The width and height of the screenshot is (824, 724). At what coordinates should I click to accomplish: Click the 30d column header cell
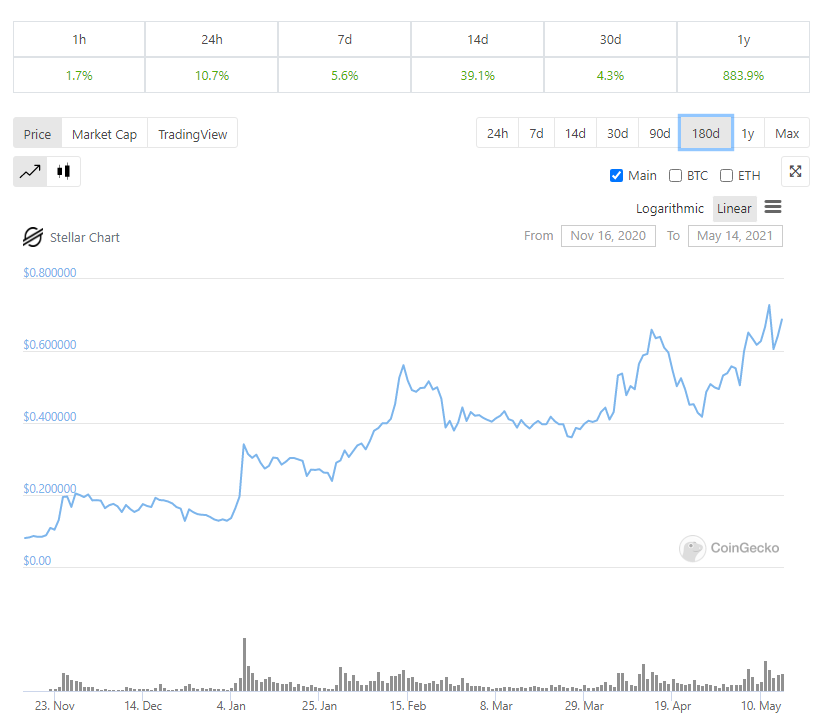[610, 39]
